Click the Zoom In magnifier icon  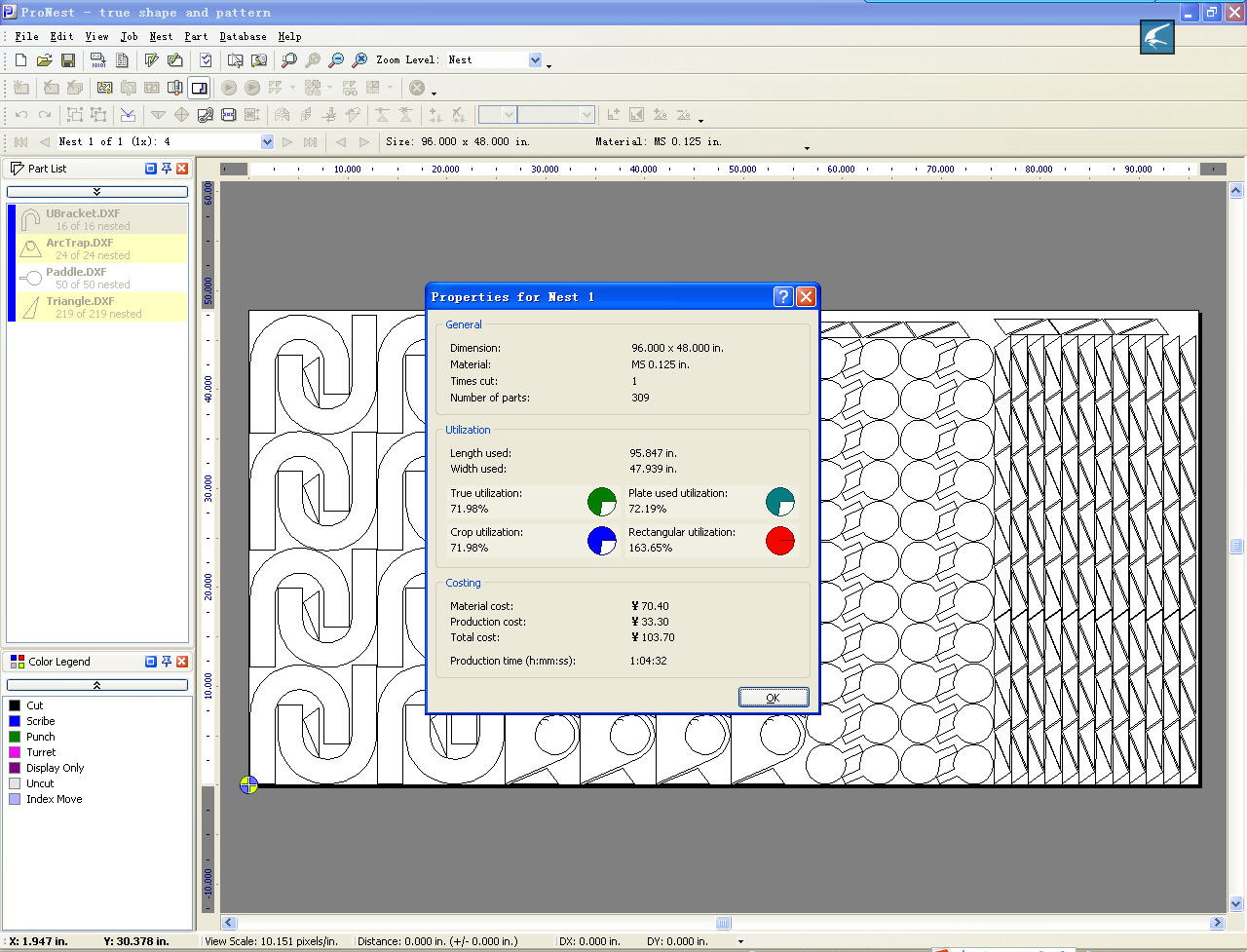[313, 60]
